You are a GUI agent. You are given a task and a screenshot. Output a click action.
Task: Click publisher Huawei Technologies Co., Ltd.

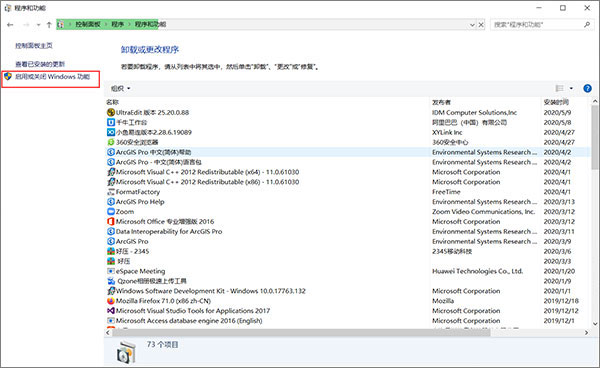(477, 271)
